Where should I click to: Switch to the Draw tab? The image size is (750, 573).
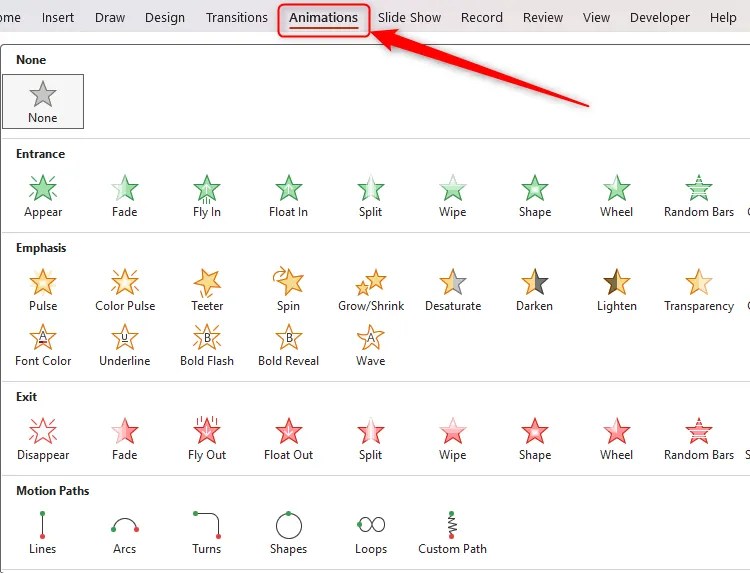[110, 18]
